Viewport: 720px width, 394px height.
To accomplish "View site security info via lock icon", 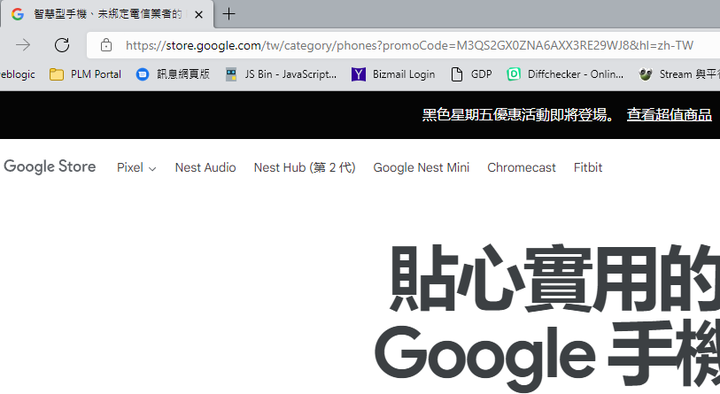I will point(106,45).
